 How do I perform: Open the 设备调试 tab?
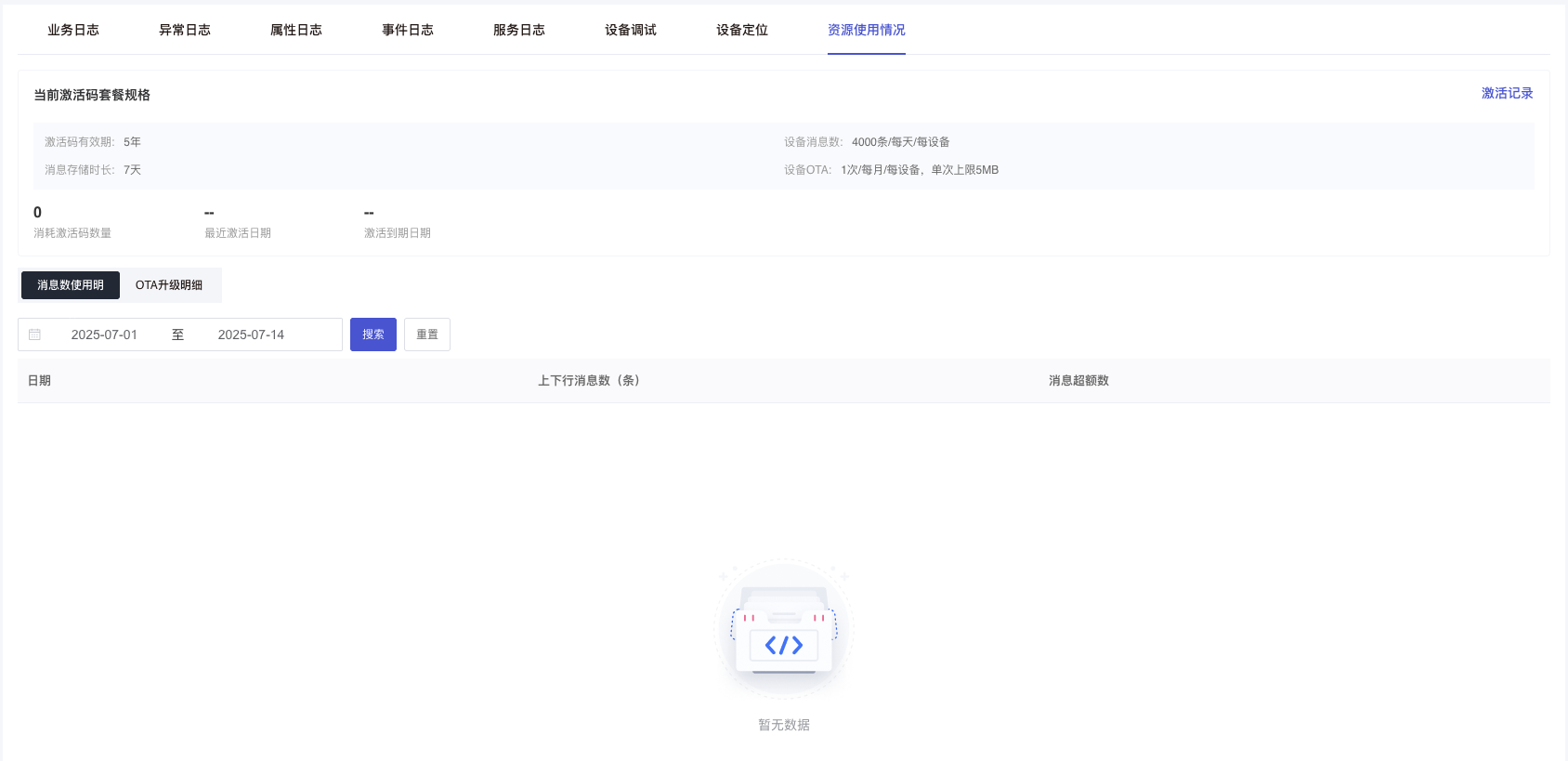coord(631,30)
